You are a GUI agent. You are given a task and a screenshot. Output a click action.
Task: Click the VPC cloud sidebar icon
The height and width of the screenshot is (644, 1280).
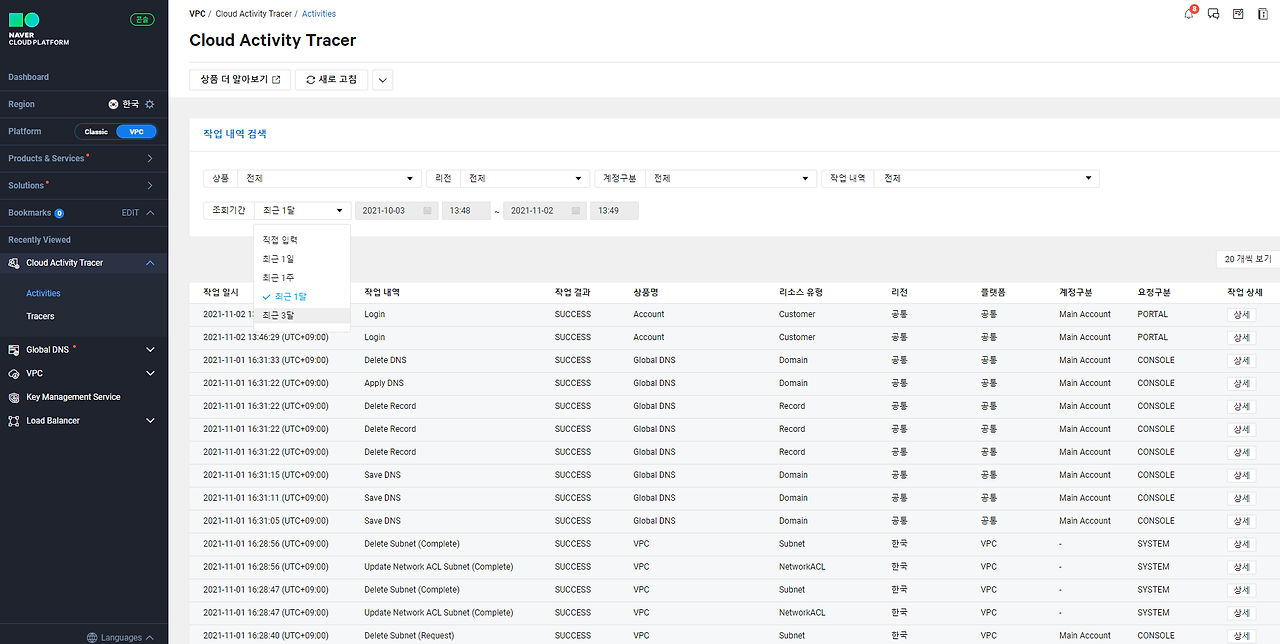coord(14,374)
